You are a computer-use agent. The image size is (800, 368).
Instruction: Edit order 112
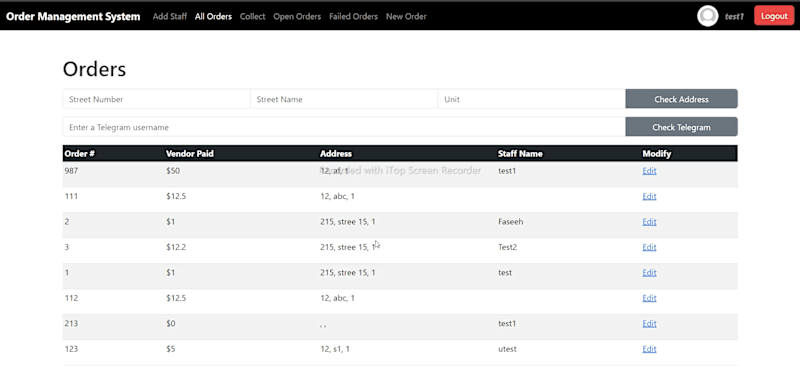coord(649,298)
